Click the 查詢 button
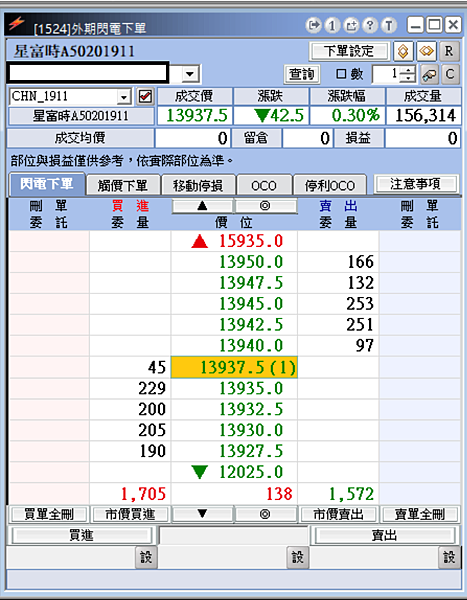The width and height of the screenshot is (467, 600). [x=302, y=74]
